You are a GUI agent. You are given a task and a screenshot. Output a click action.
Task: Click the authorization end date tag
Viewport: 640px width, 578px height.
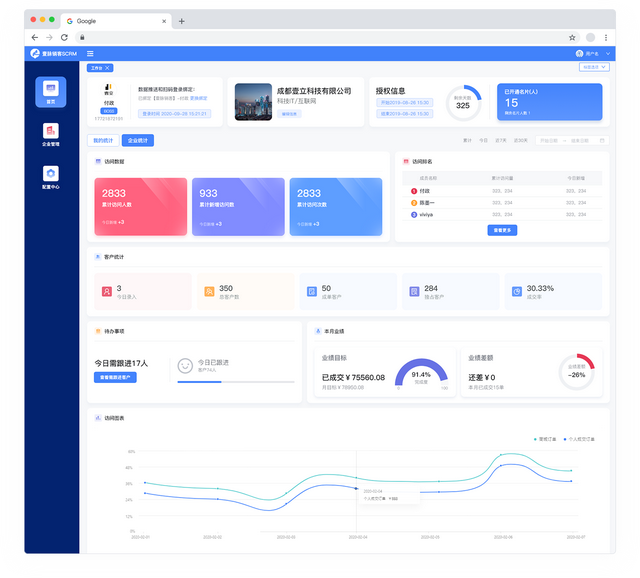pyautogui.click(x=404, y=113)
